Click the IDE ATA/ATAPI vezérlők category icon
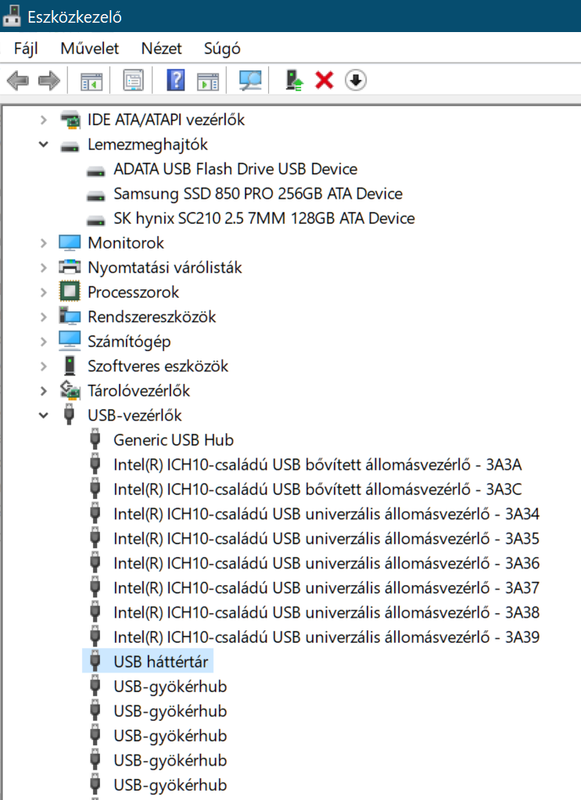Image resolution: width=581 pixels, height=800 pixels. coord(70,120)
